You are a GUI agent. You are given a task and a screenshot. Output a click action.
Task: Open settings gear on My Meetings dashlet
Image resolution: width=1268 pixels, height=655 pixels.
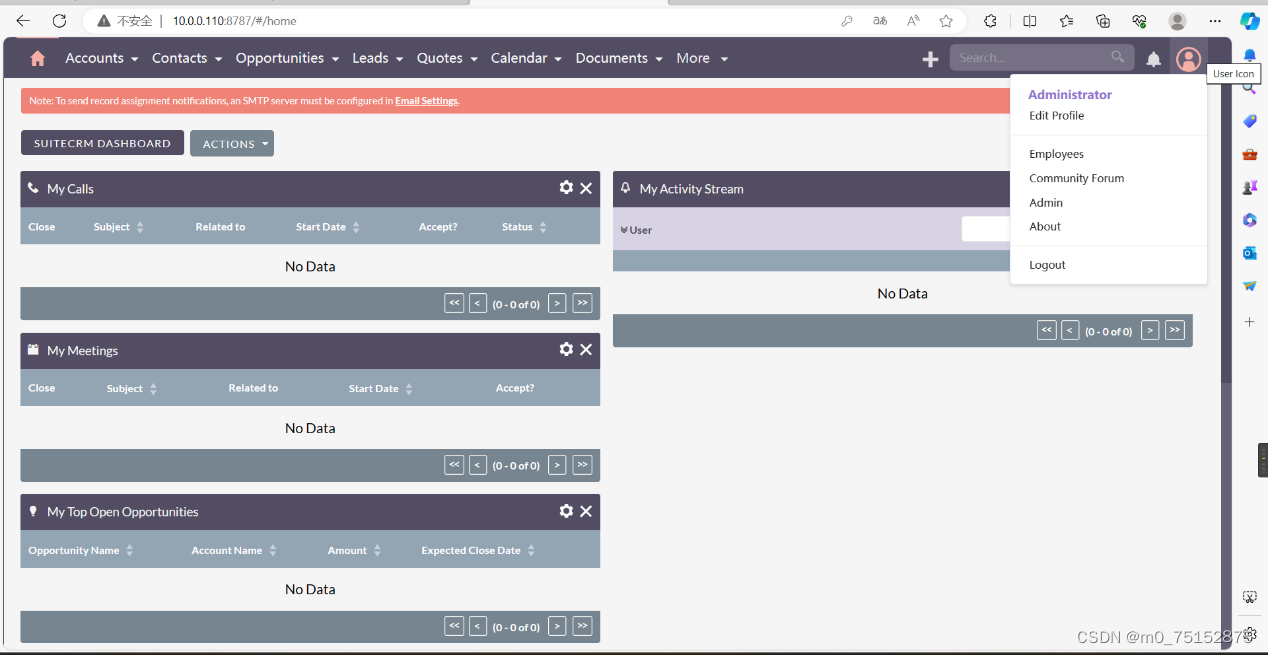pyautogui.click(x=566, y=349)
